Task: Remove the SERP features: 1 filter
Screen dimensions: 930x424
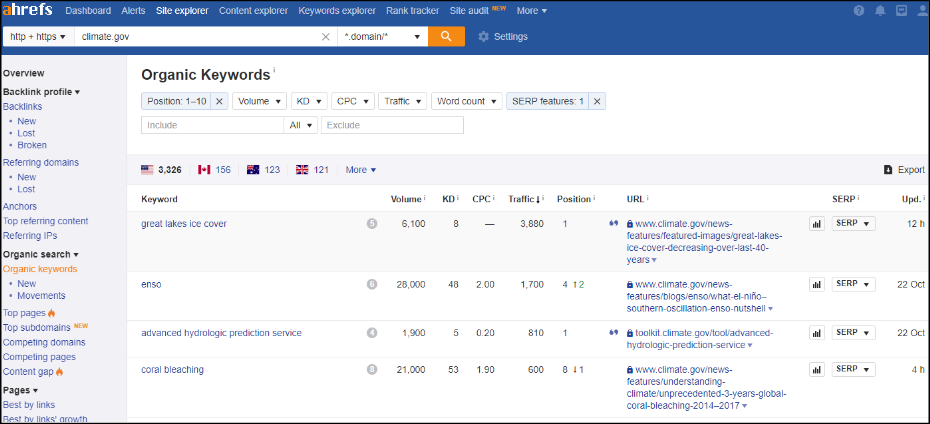Action: [x=597, y=101]
